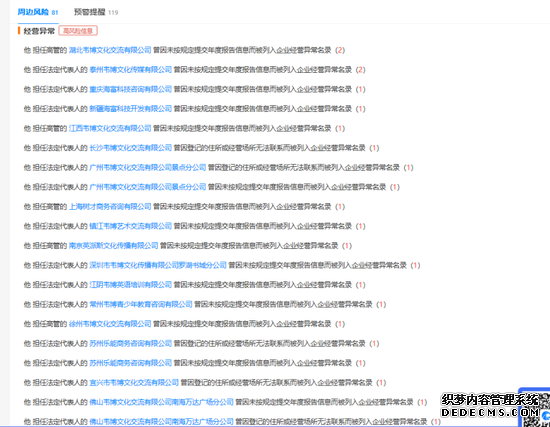Viewport: 550px width, 427px height.
Task: Open 镇江韦博艺术交流有限公司 link
Action: [x=130, y=226]
